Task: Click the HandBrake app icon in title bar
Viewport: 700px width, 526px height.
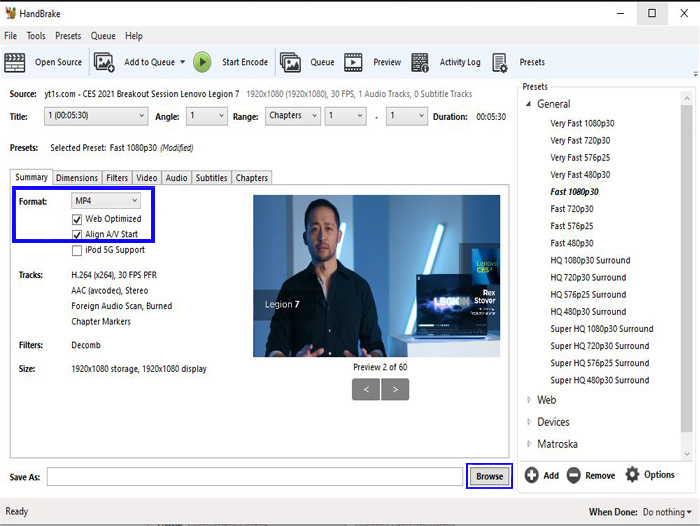Action: coord(10,13)
